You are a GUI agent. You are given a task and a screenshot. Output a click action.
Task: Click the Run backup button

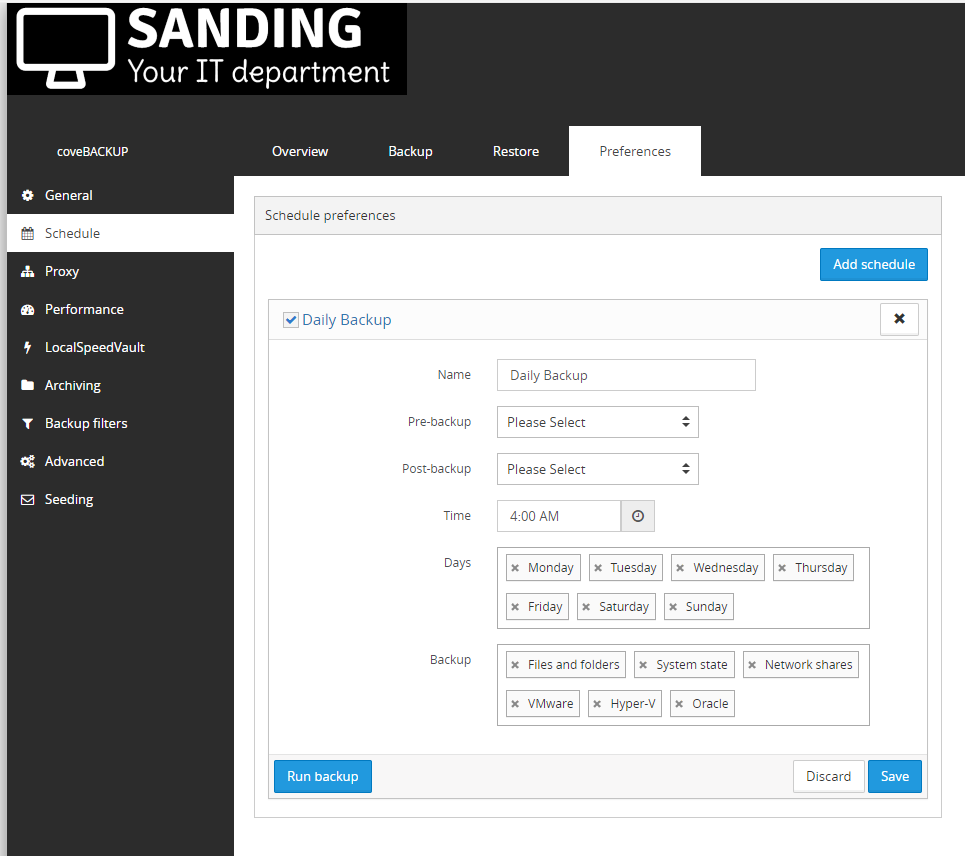pyautogui.click(x=322, y=776)
